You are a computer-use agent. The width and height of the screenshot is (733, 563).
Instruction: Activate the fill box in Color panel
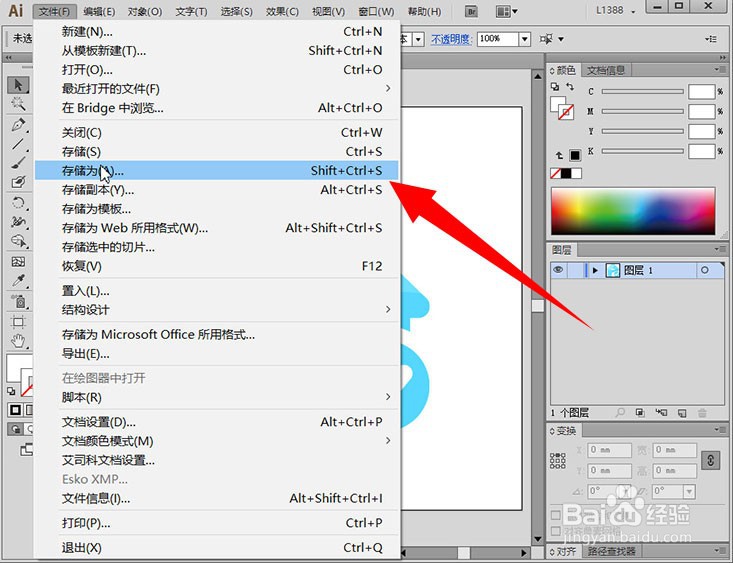pos(556,103)
